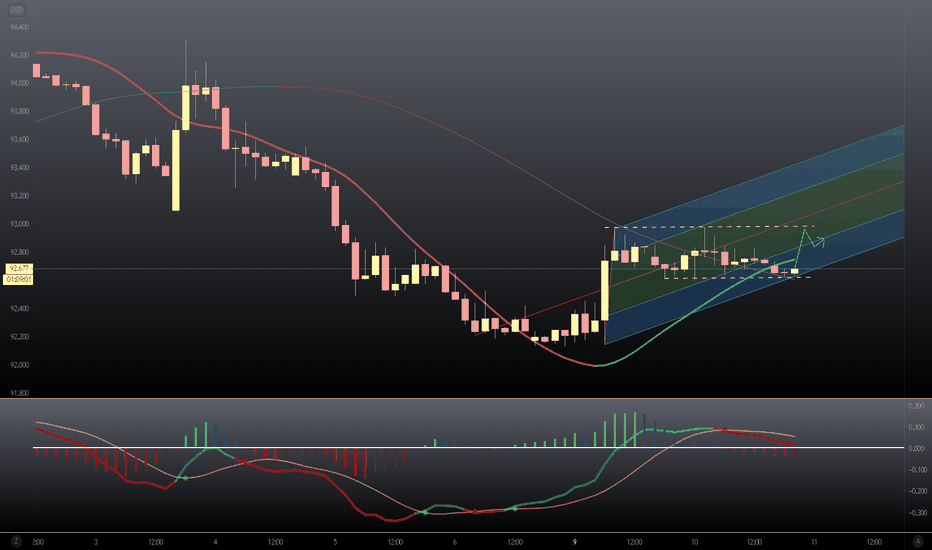
Task: Click the 0.100 indicator scale label
Action: coord(916,428)
